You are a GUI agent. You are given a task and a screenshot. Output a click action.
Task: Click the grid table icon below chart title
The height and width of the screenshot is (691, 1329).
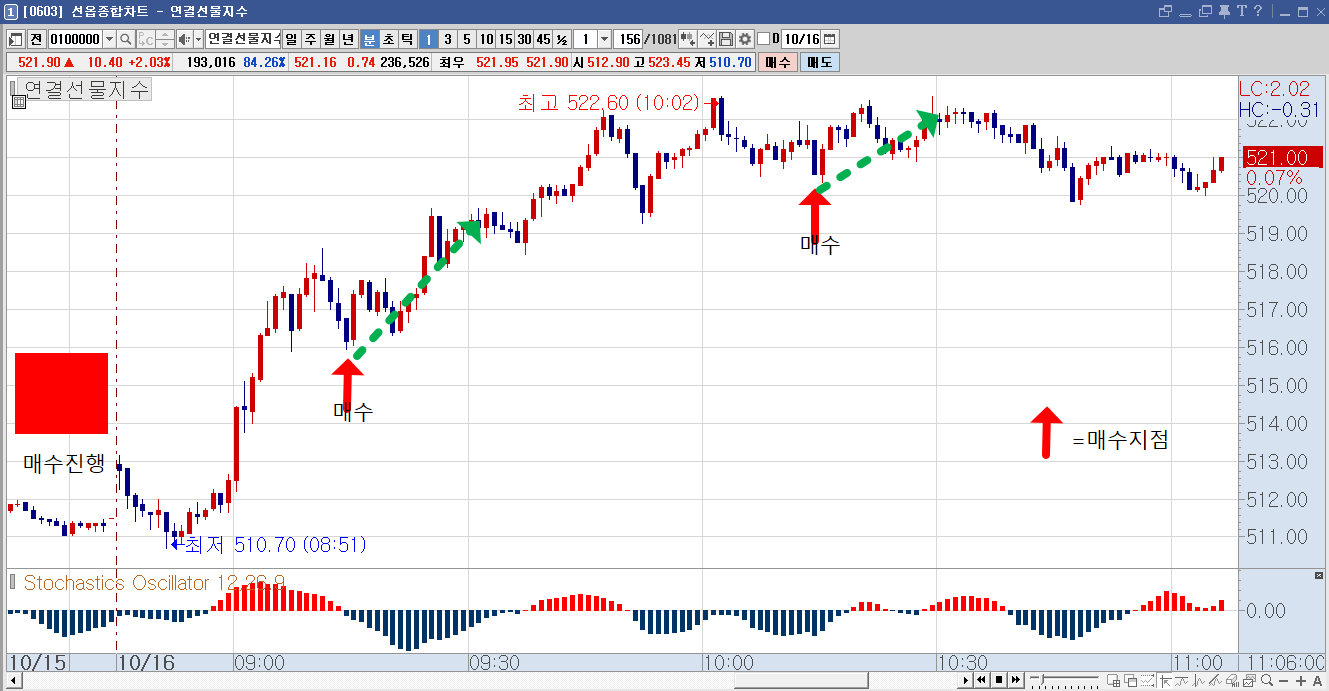coord(18,102)
